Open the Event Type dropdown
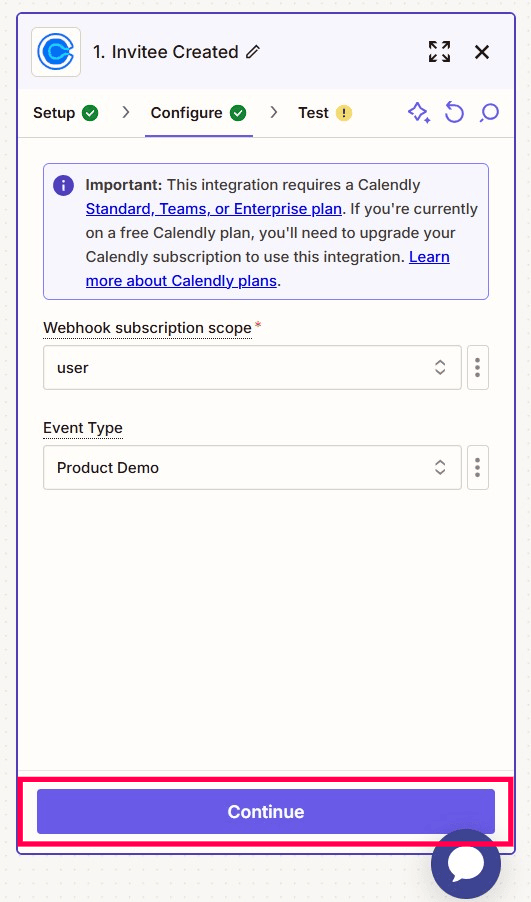 point(252,468)
